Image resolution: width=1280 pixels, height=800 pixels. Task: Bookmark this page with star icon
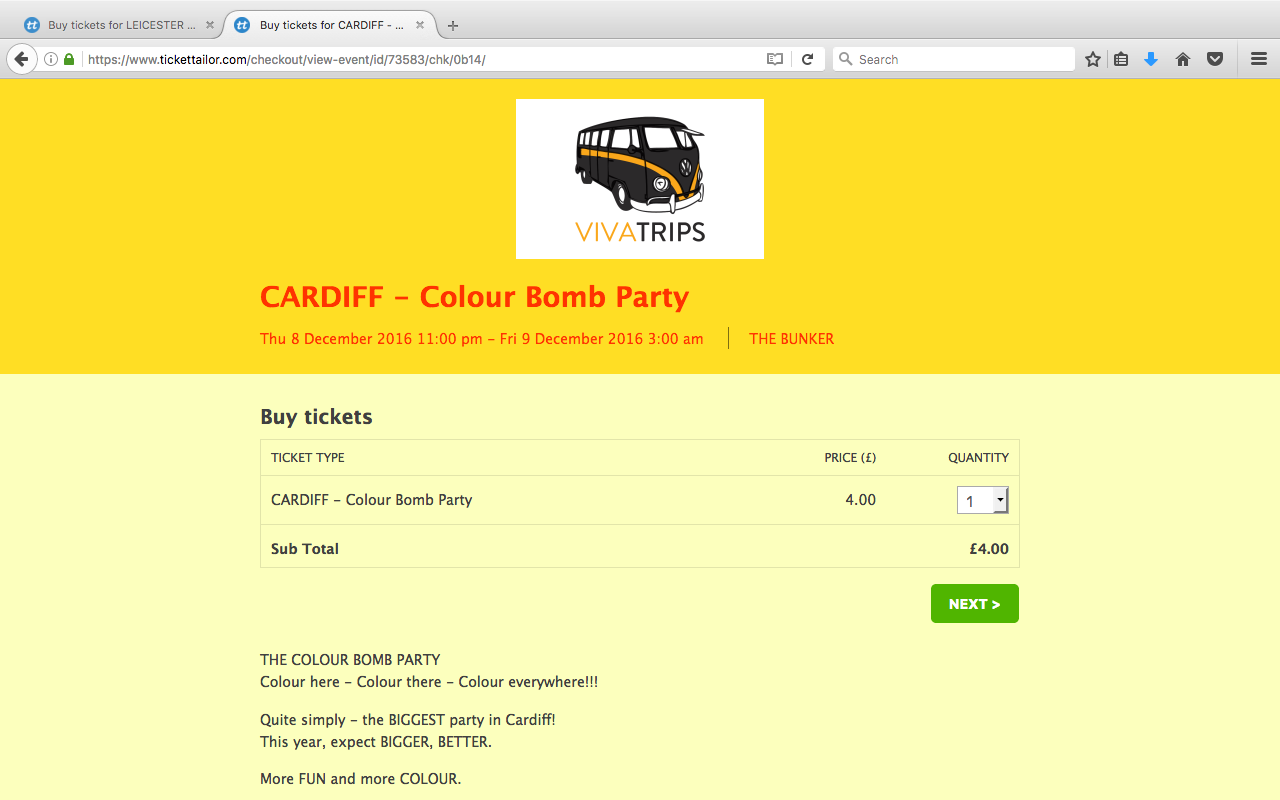tap(1093, 59)
